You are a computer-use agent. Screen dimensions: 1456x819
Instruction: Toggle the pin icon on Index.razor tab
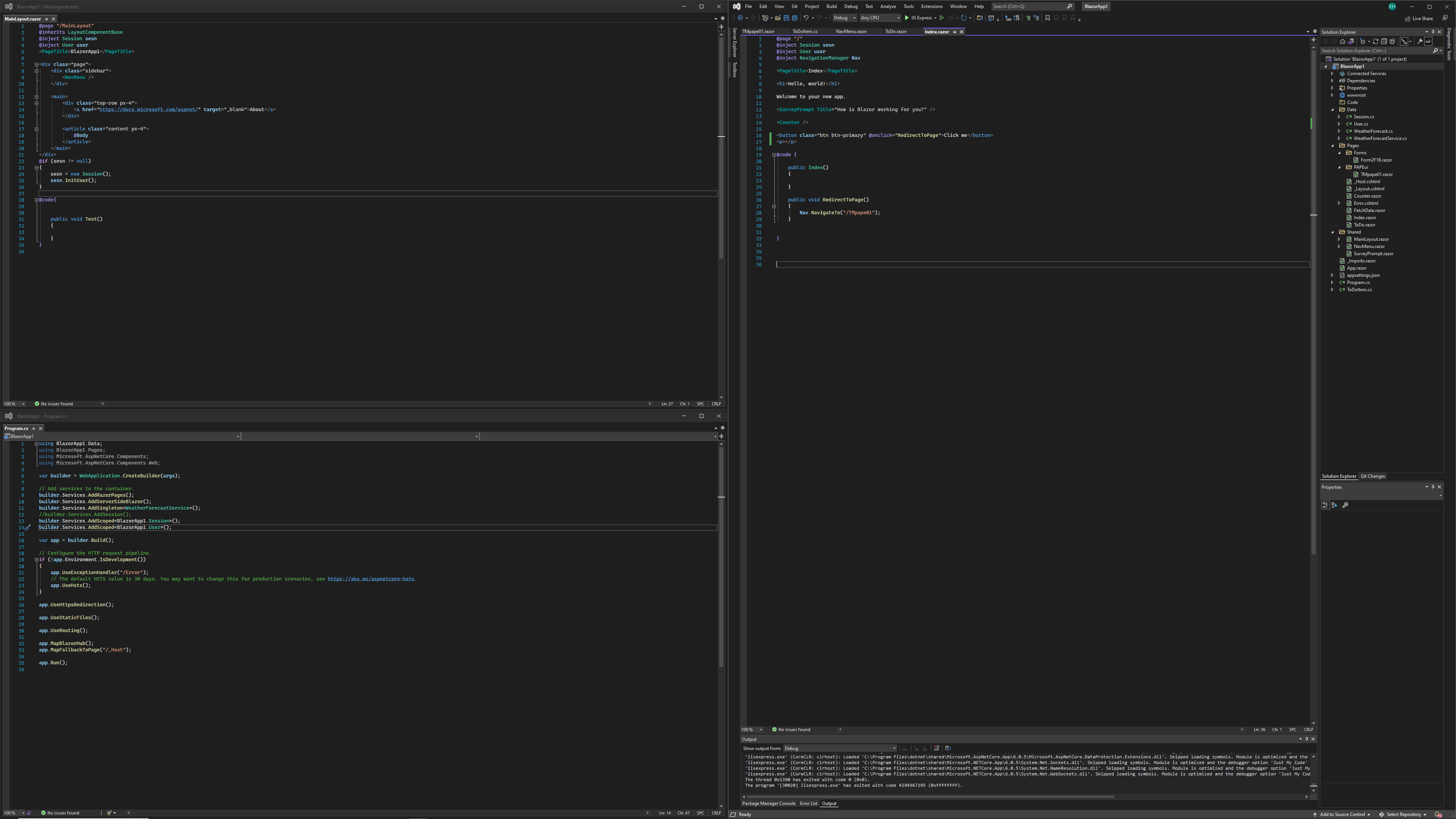coord(955,32)
